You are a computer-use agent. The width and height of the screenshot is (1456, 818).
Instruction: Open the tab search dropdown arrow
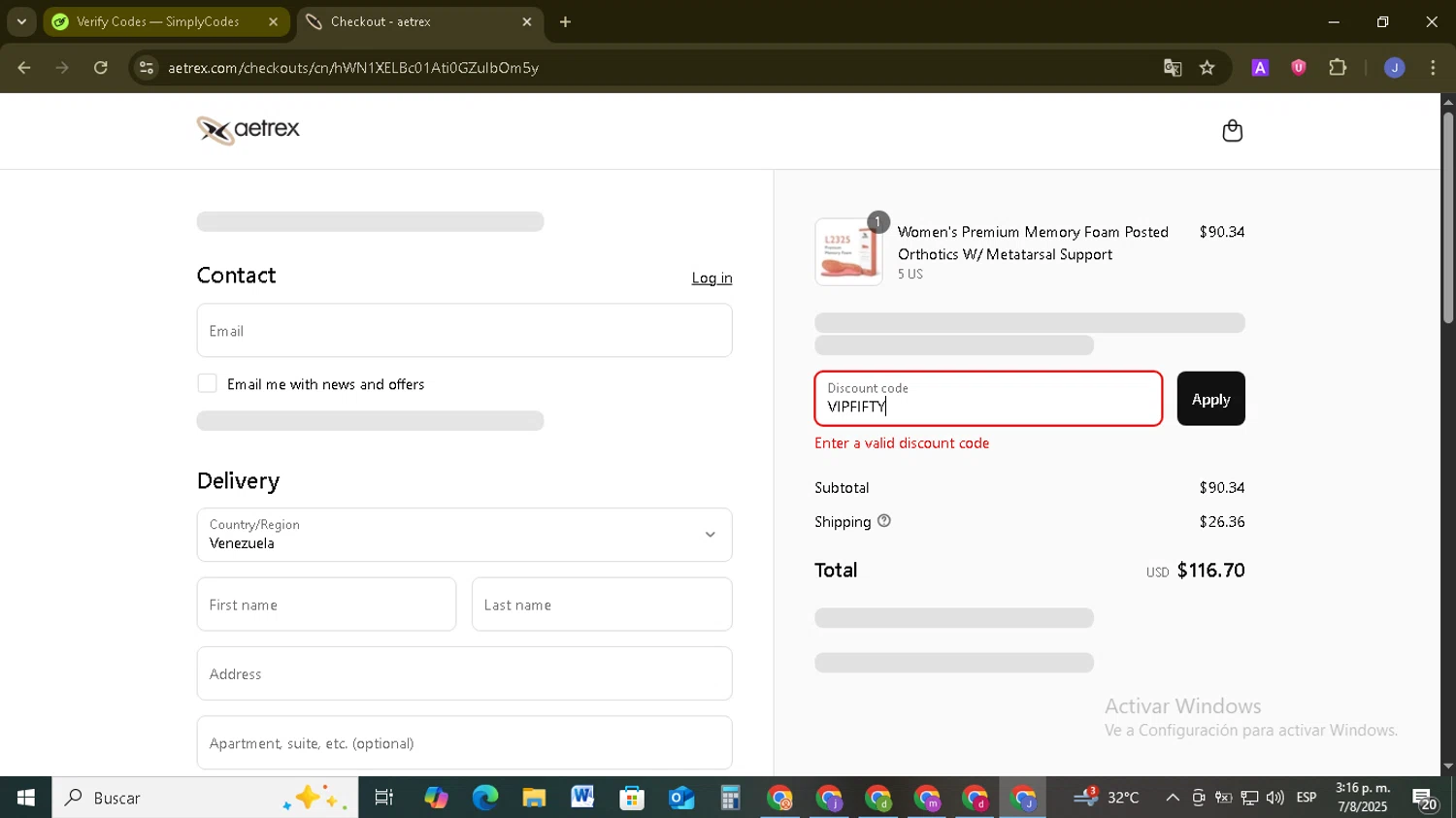pyautogui.click(x=21, y=21)
